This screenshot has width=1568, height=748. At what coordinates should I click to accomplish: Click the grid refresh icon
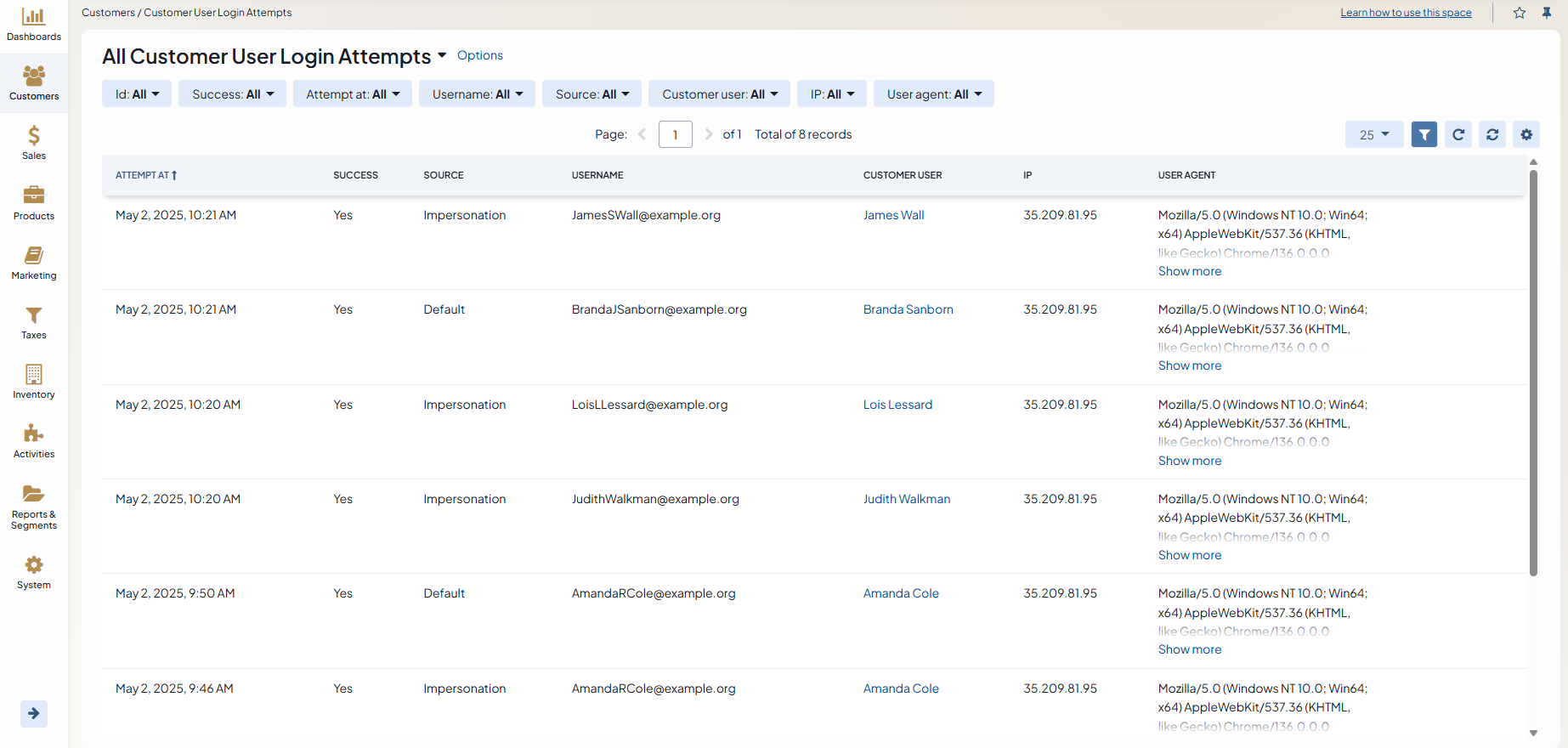(x=1458, y=134)
